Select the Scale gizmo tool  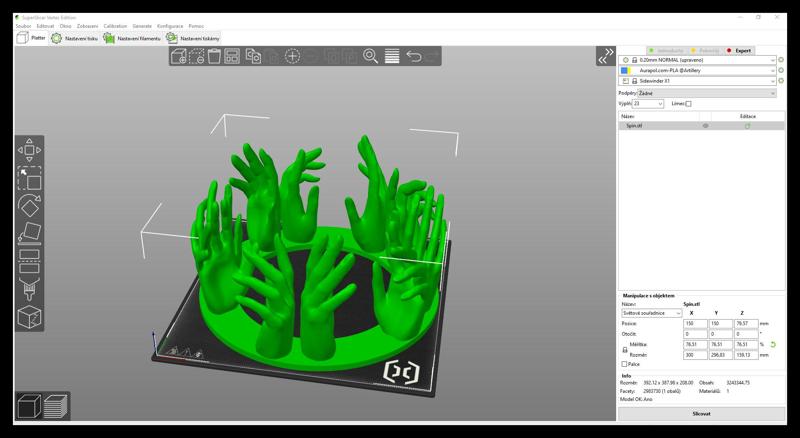29,178
